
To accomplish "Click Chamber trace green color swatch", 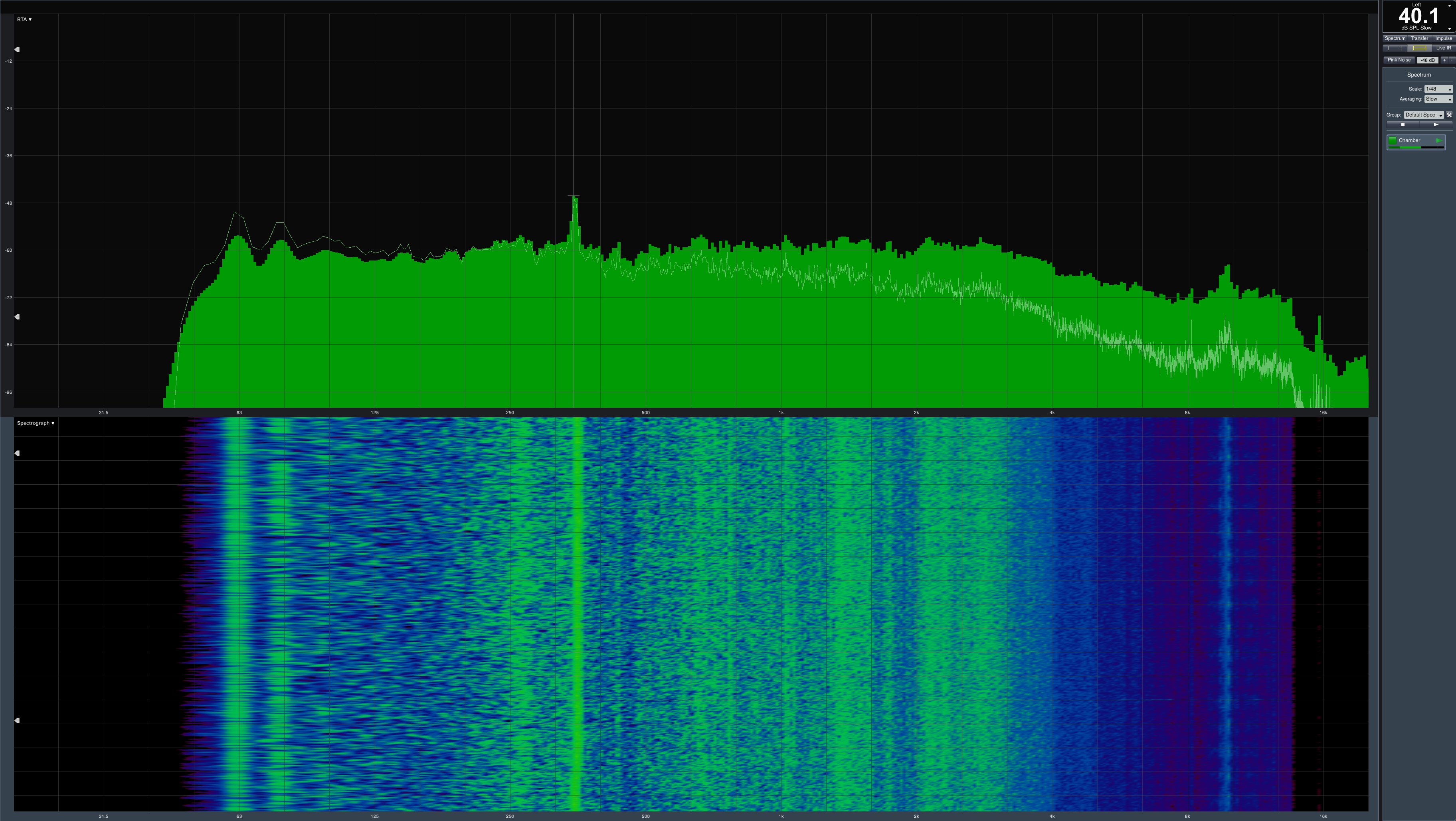I will 1393,140.
